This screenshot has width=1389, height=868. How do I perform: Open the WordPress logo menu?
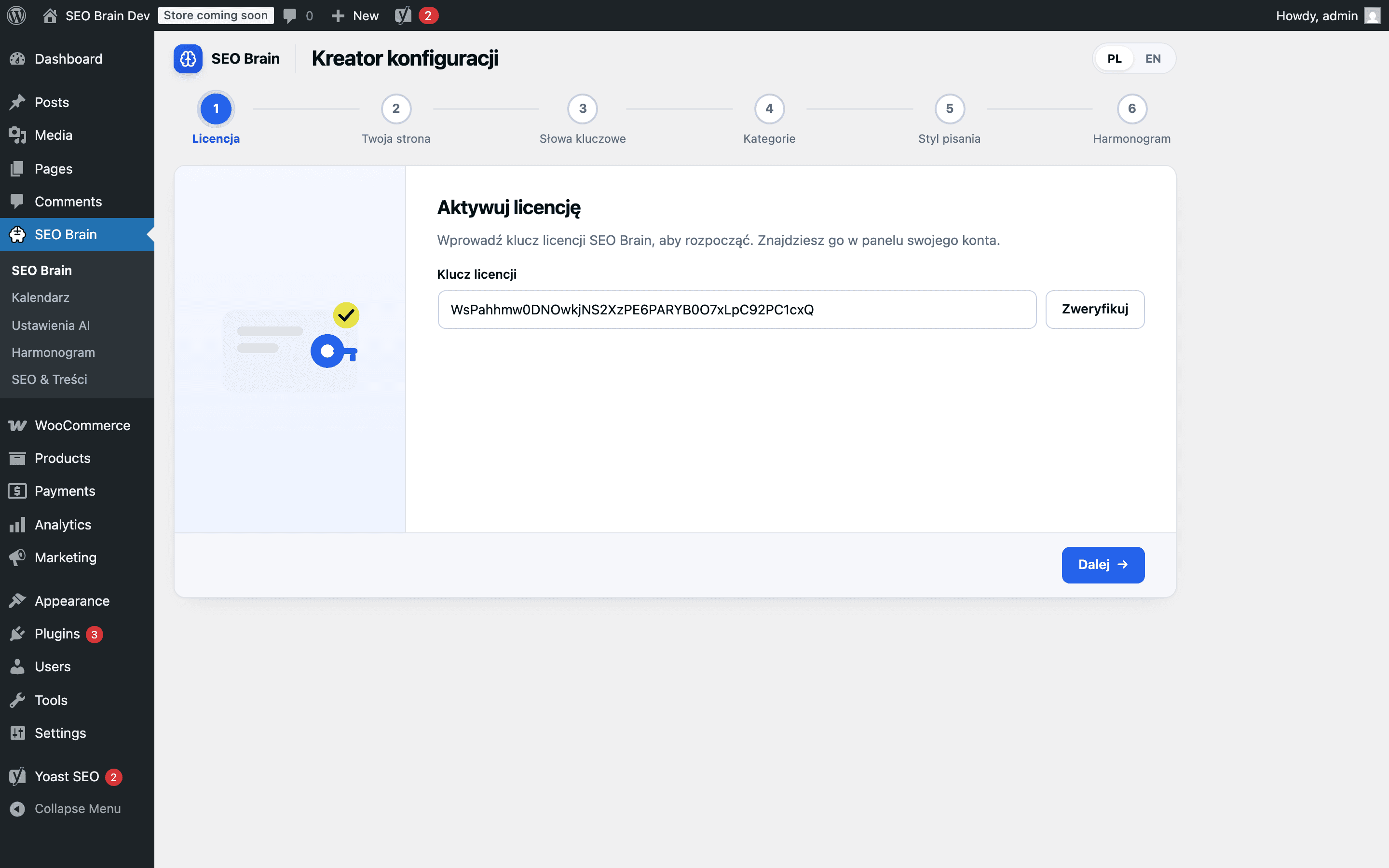(17, 15)
